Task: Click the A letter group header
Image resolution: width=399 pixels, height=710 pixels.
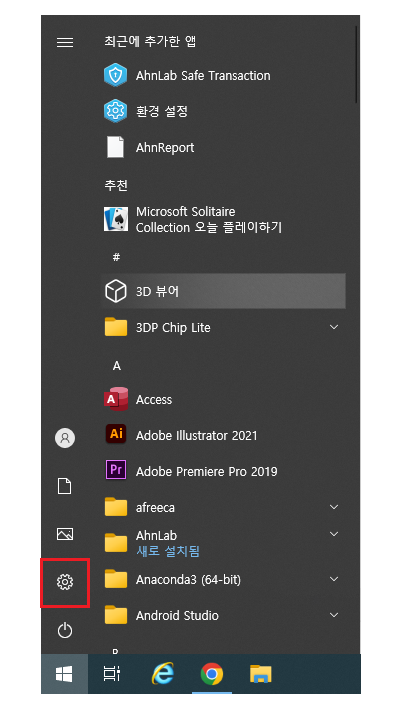Action: (x=116, y=366)
